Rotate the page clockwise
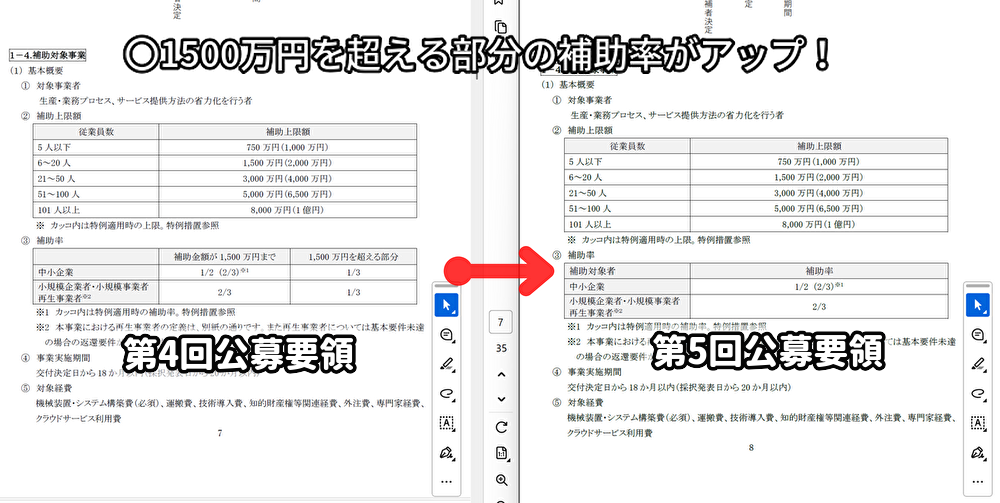Screen dimensions: 1000x503 pyautogui.click(x=502, y=427)
